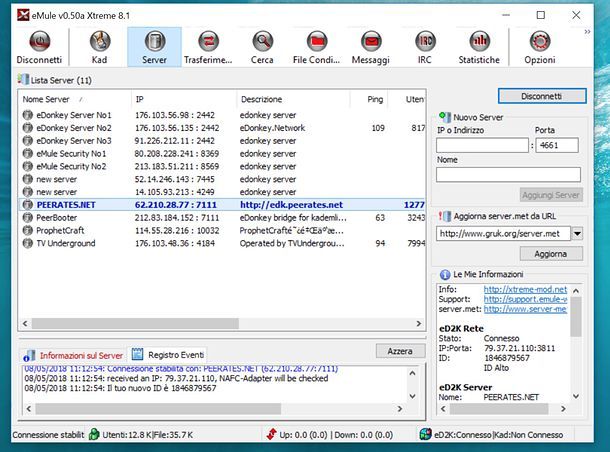Click the ProphetCraft server row icon
This screenshot has height=452, width=610.
(x=28, y=230)
